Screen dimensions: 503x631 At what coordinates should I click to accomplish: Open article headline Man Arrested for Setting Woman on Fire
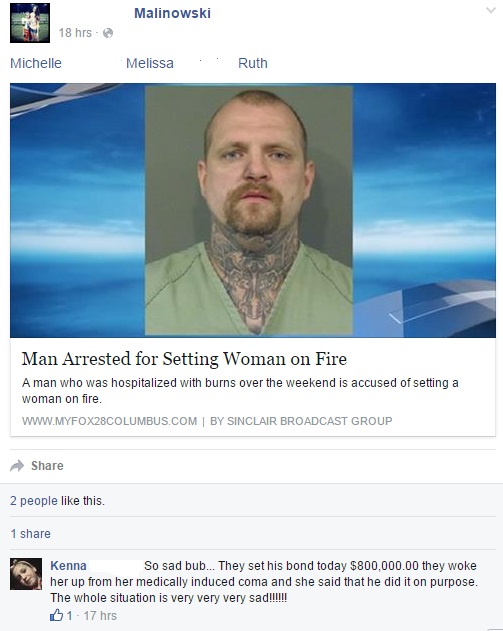pos(184,359)
